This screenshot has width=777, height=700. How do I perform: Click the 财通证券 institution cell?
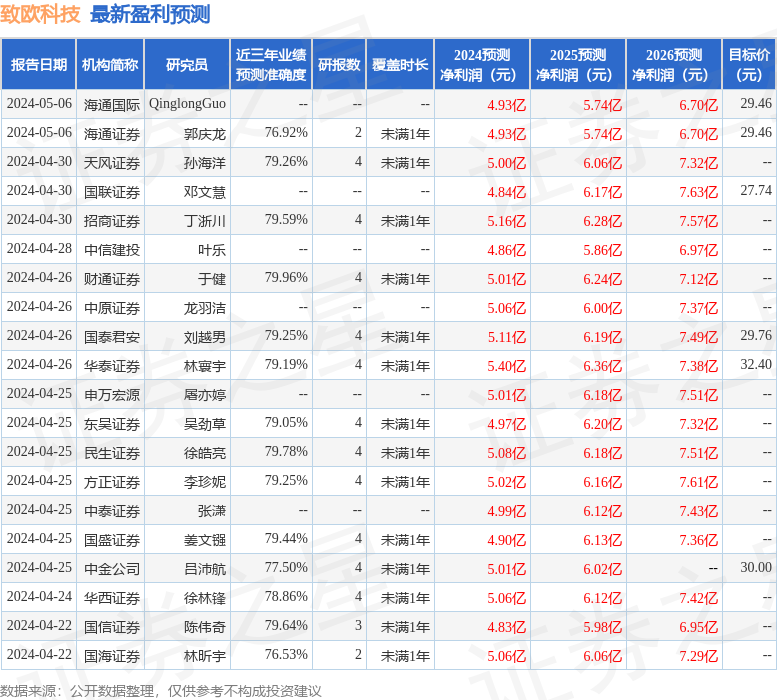(111, 278)
